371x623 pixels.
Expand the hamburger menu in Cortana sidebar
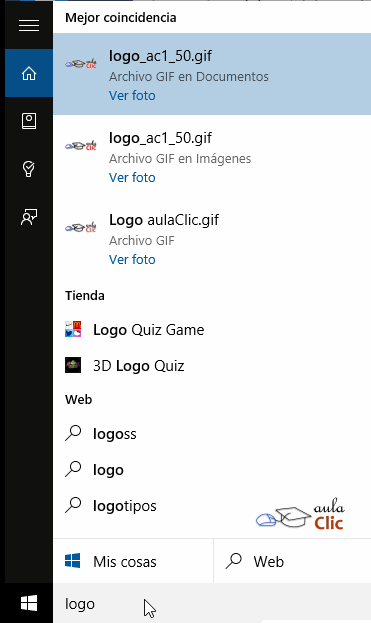pos(29,25)
